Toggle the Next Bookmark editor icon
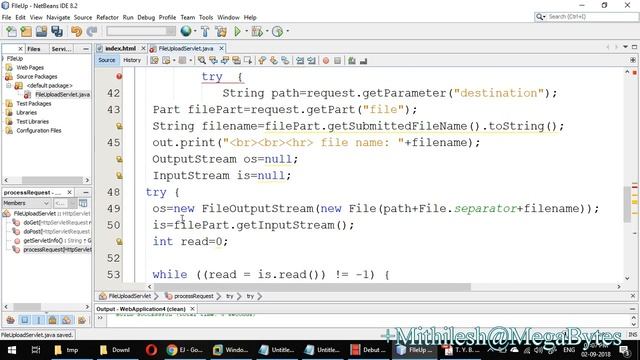The height and width of the screenshot is (360, 640). click(x=273, y=60)
